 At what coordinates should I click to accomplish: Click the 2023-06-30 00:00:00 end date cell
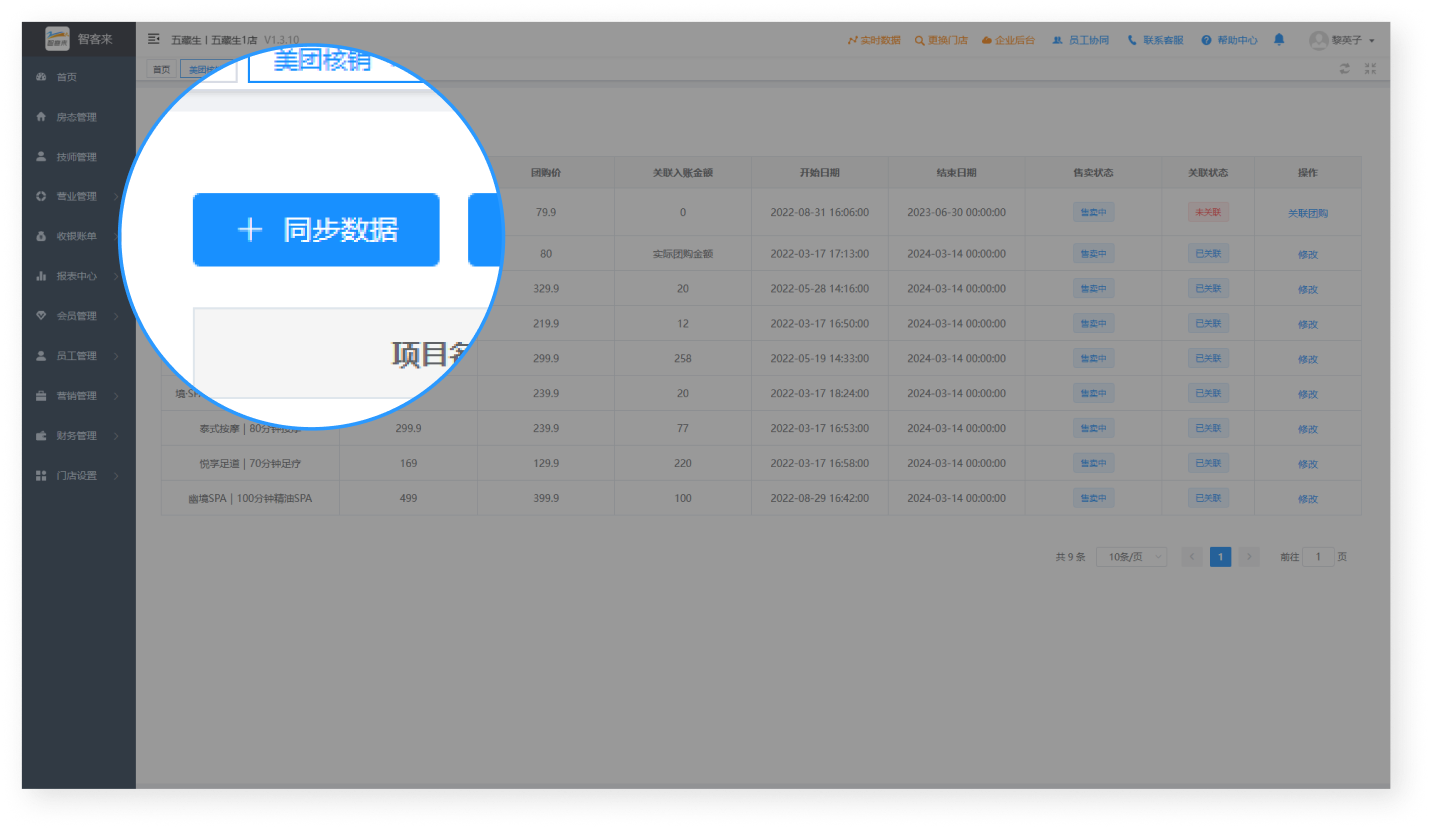[x=957, y=212]
